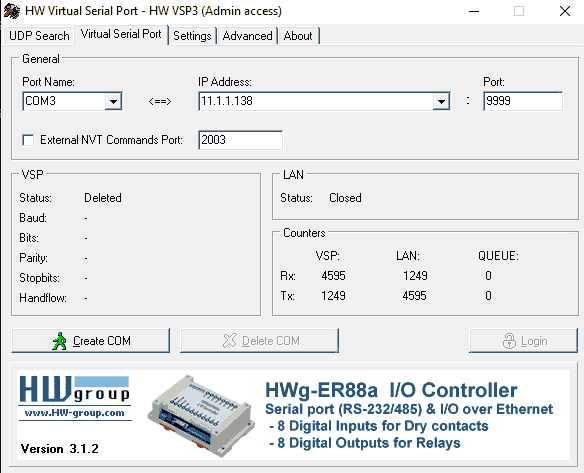
Task: Click the Version 3.1.2 text
Action: (60, 449)
